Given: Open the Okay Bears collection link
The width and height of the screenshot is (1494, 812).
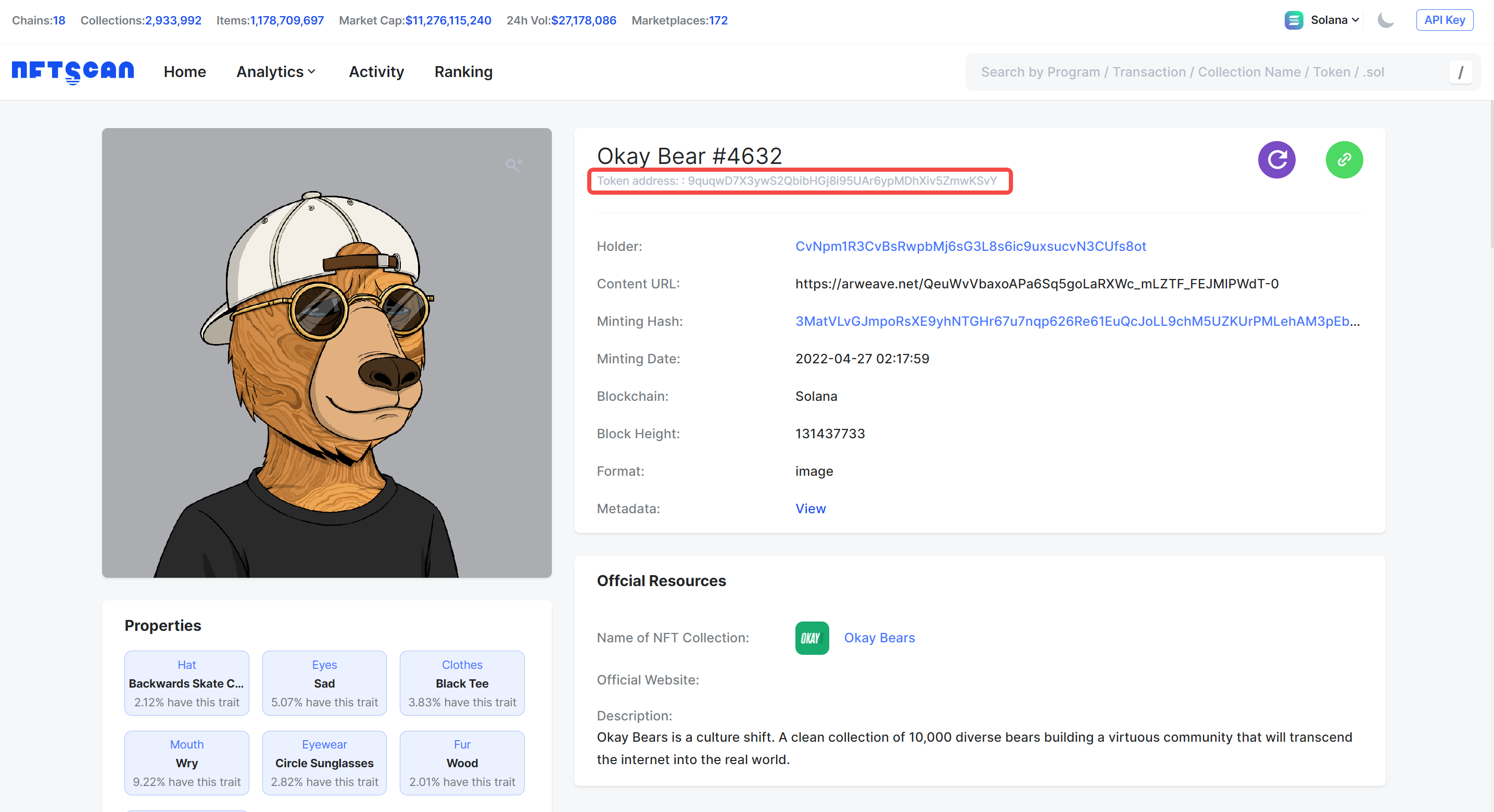Looking at the screenshot, I should pos(879,638).
